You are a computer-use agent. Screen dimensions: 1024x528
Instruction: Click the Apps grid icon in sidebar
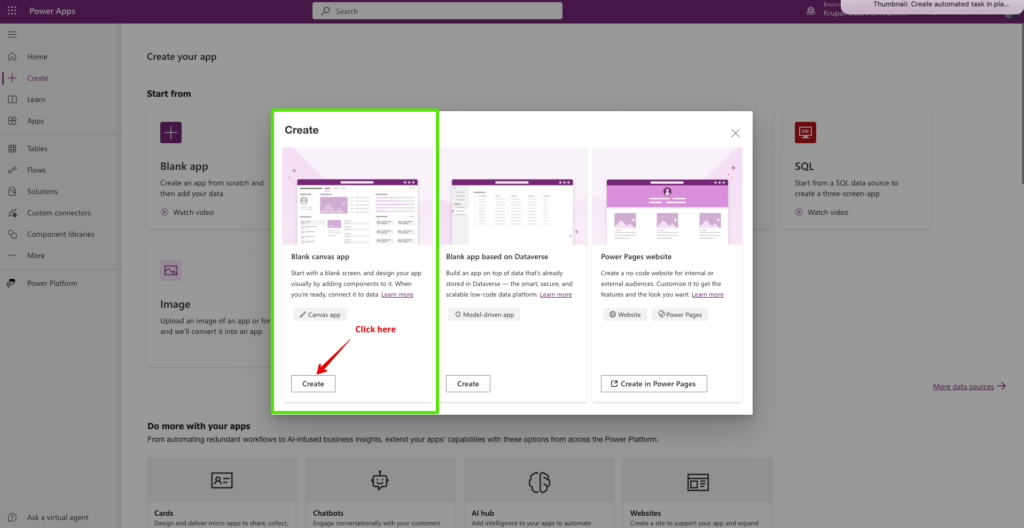12,121
